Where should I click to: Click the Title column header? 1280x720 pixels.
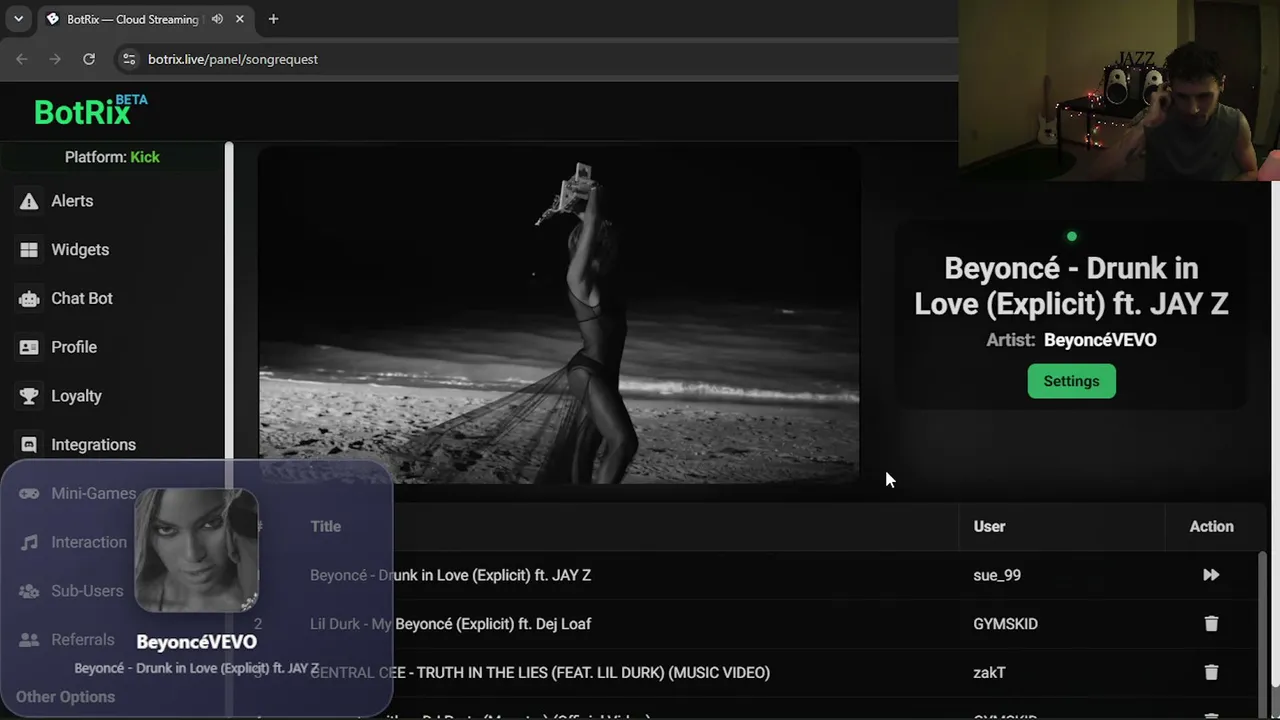coord(325,527)
